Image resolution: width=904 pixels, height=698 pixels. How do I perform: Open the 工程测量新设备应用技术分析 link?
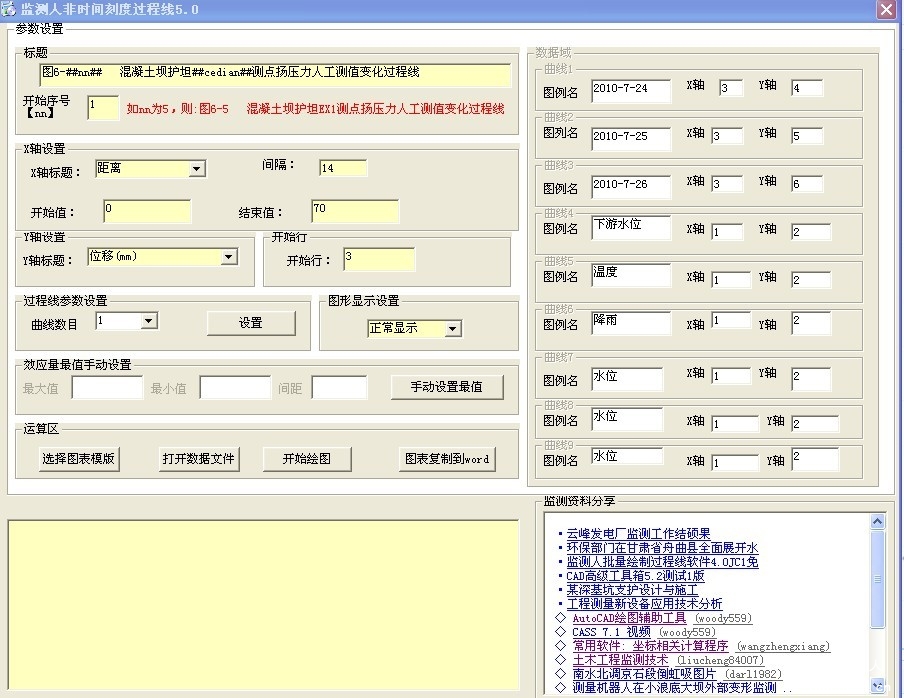pyautogui.click(x=644, y=603)
